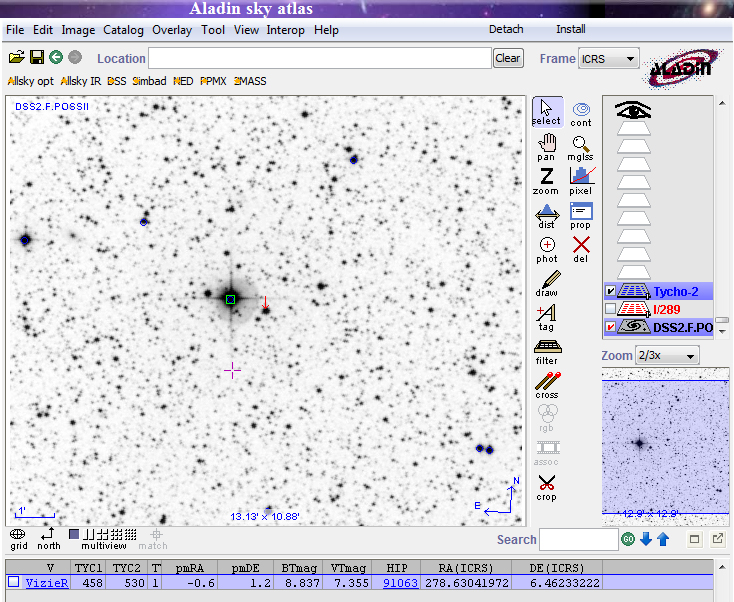The height and width of the screenshot is (602, 734).
Task: Click the Detach button
Action: click(506, 29)
